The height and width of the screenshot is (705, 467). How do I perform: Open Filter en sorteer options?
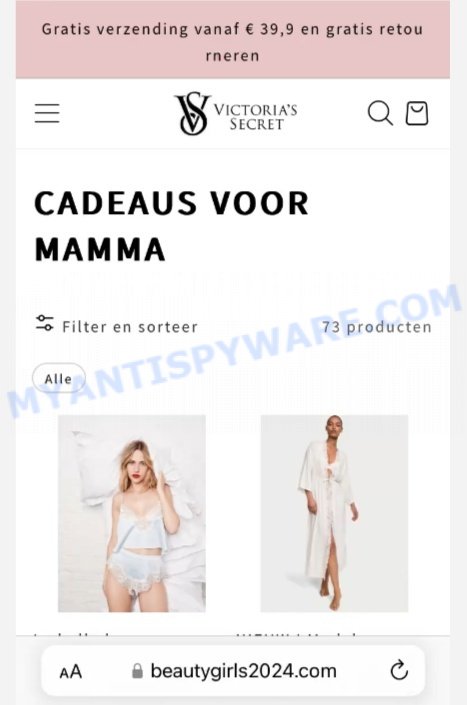tap(117, 326)
